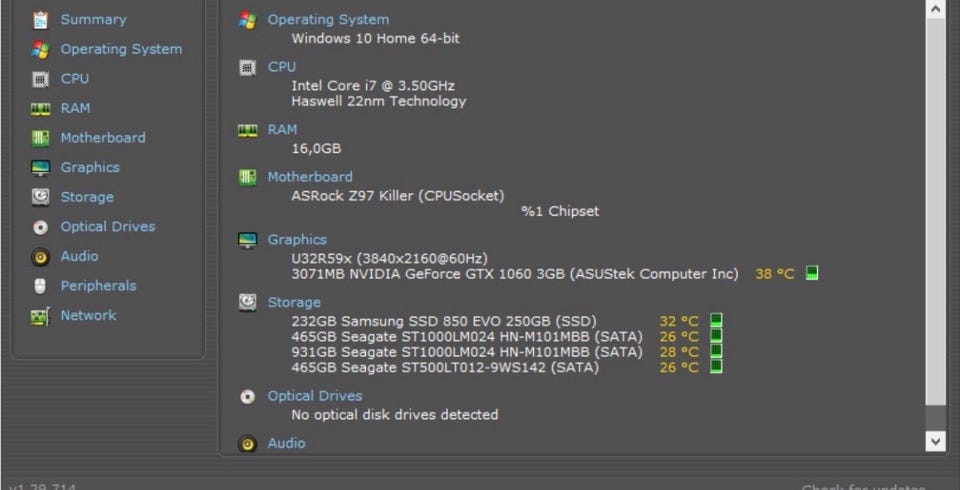
Task: Open the Graphics heading link in summary
Action: click(x=297, y=239)
